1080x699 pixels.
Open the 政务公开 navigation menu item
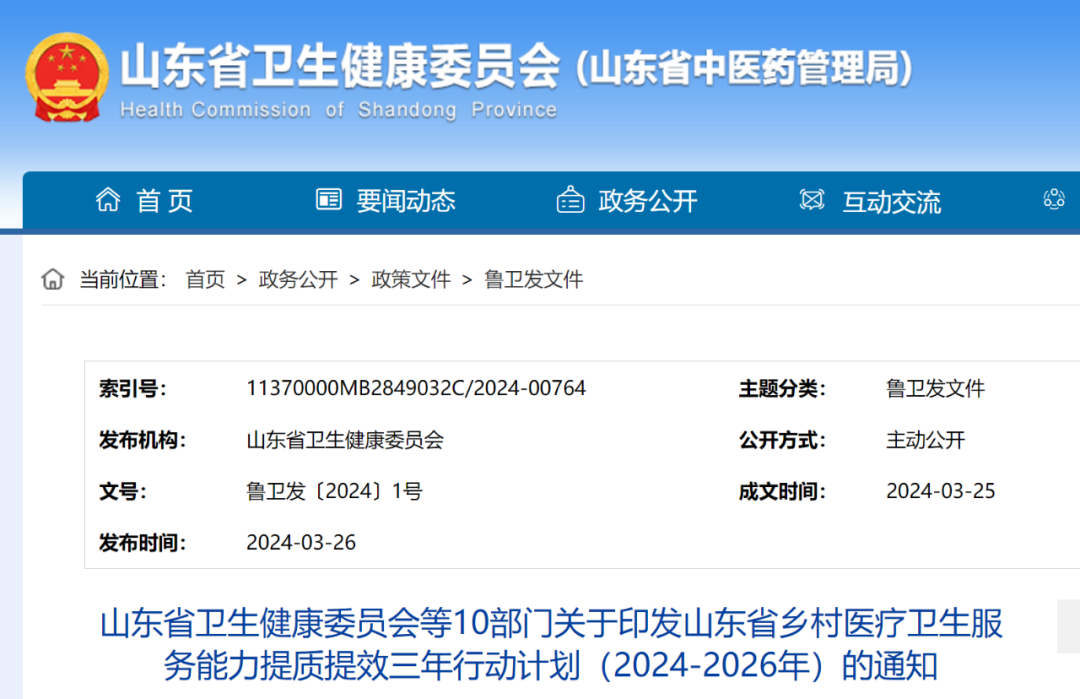[x=647, y=201]
